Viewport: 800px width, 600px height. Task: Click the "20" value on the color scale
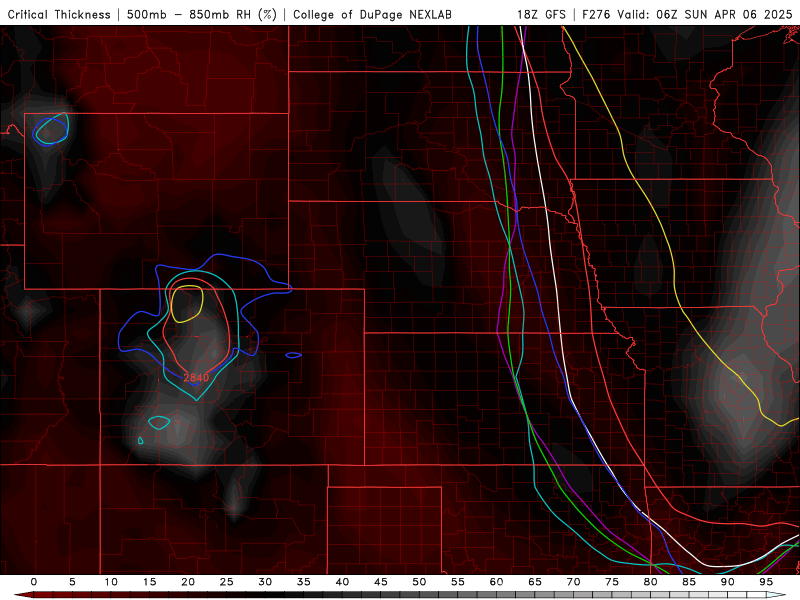click(x=188, y=582)
